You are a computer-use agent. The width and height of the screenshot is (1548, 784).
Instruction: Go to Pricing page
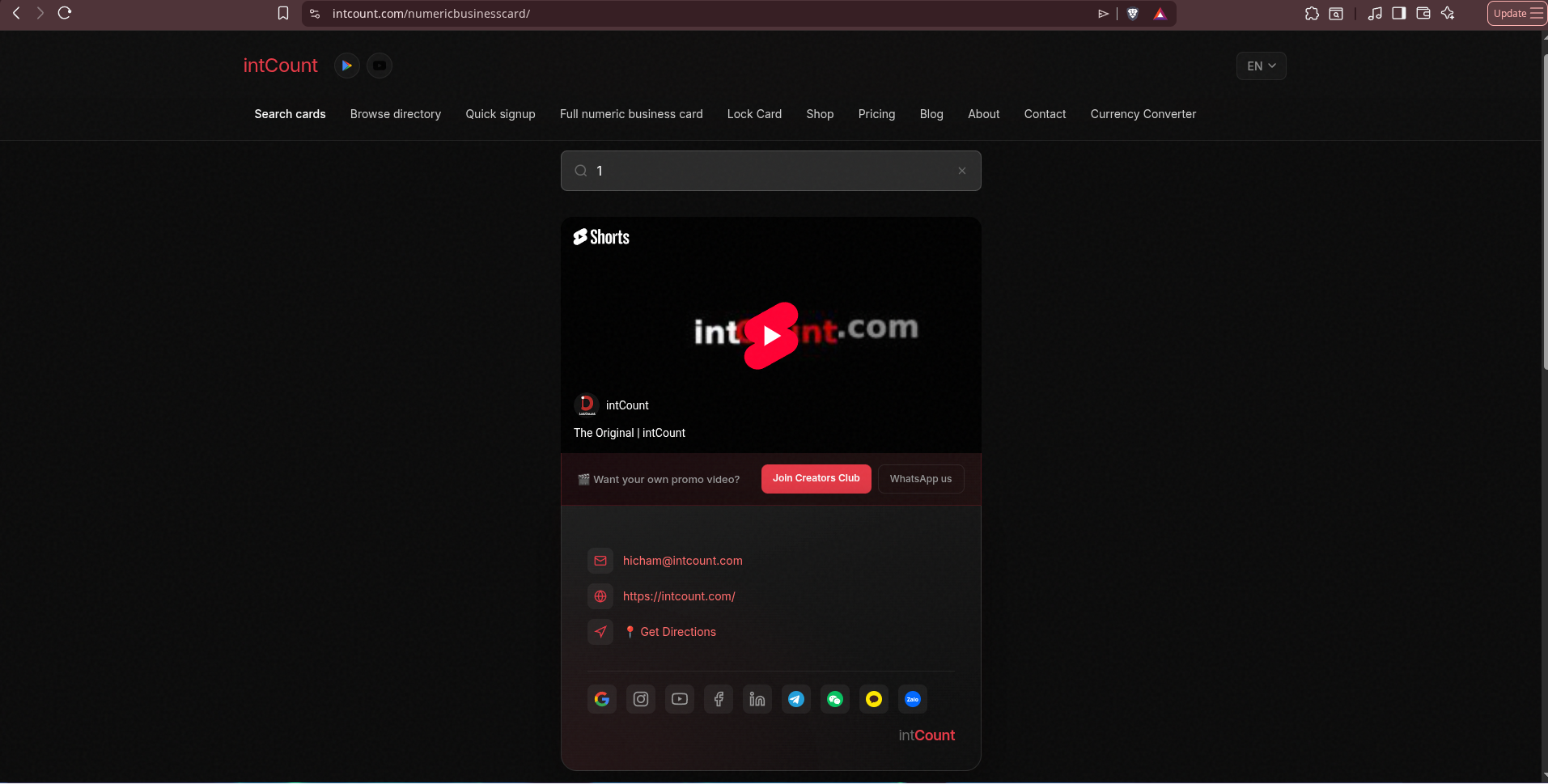[876, 114]
